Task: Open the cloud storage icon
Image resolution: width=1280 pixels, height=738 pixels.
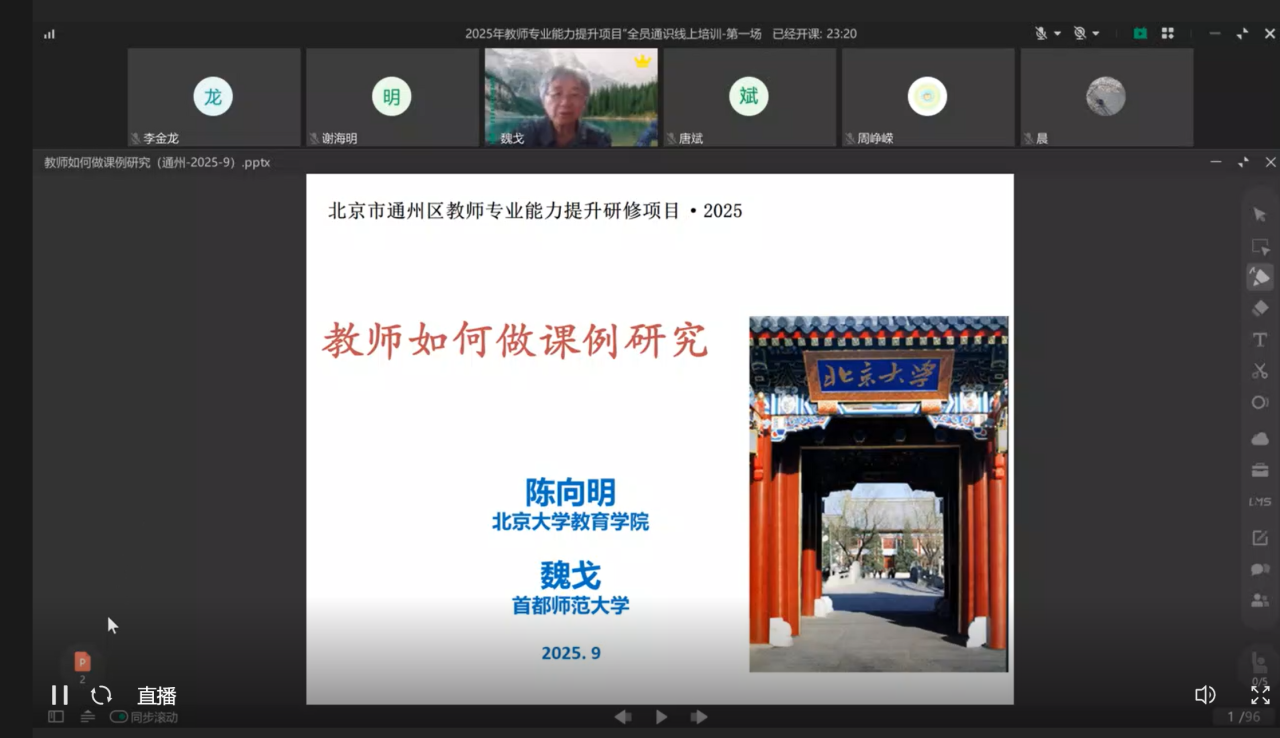Action: 1259,439
